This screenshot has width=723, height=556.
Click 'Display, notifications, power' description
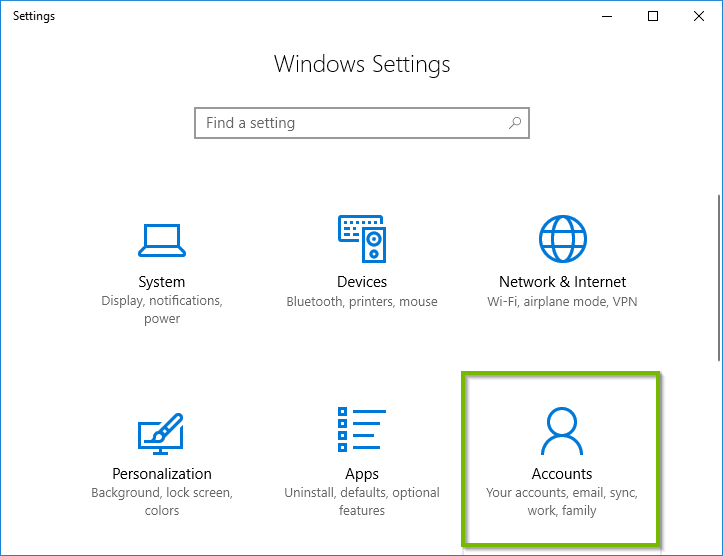coord(161,310)
